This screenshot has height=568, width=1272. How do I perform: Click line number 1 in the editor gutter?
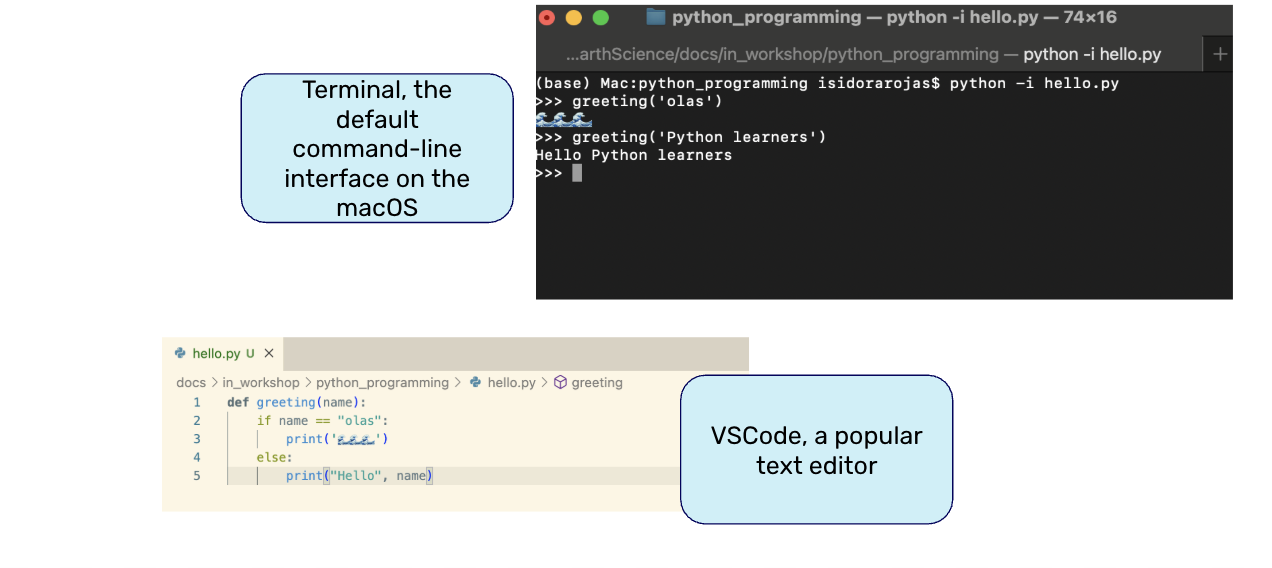click(x=197, y=402)
